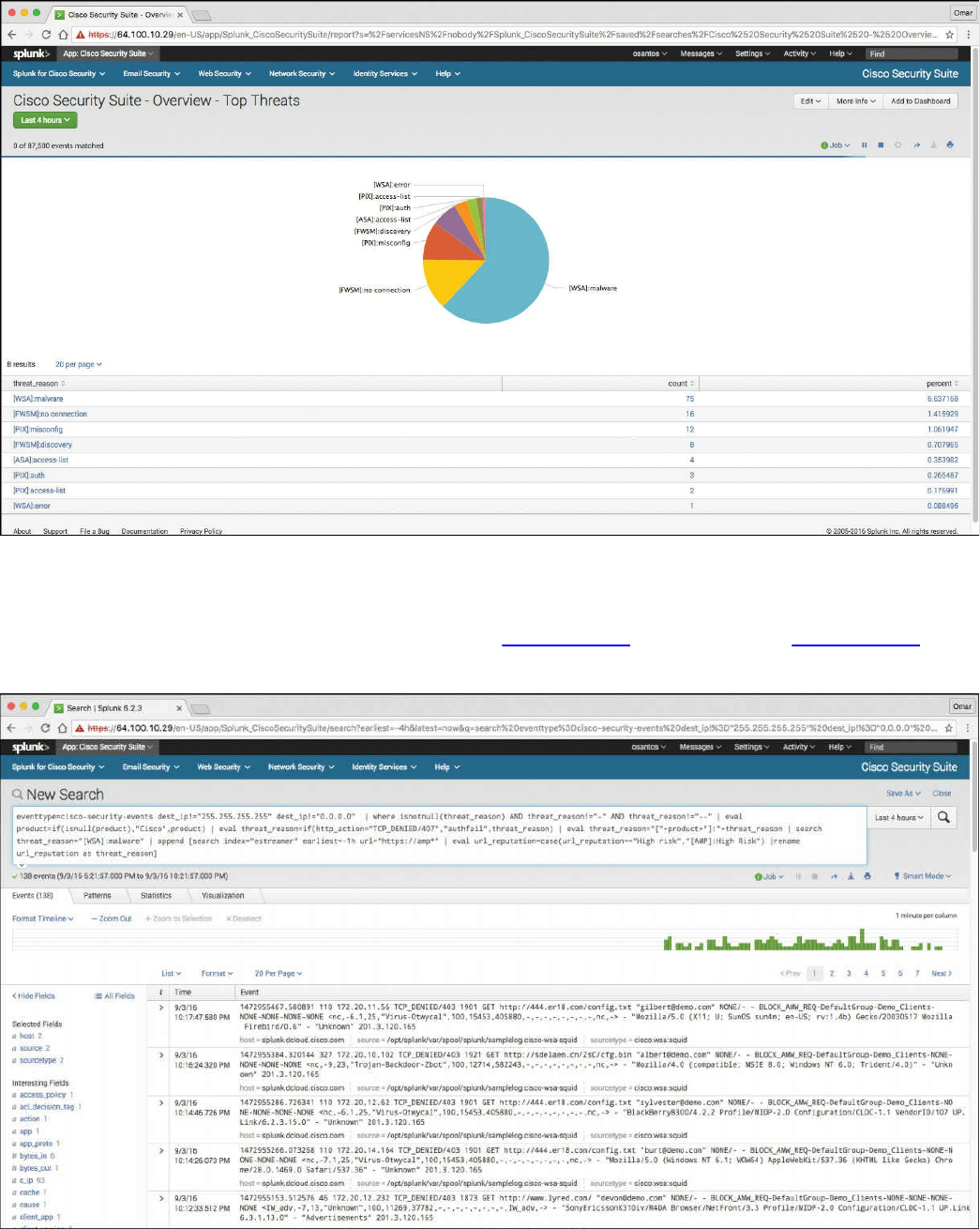Open Format Timeline dropdown
Image resolution: width=980 pixels, height=1229 pixels.
(x=42, y=918)
